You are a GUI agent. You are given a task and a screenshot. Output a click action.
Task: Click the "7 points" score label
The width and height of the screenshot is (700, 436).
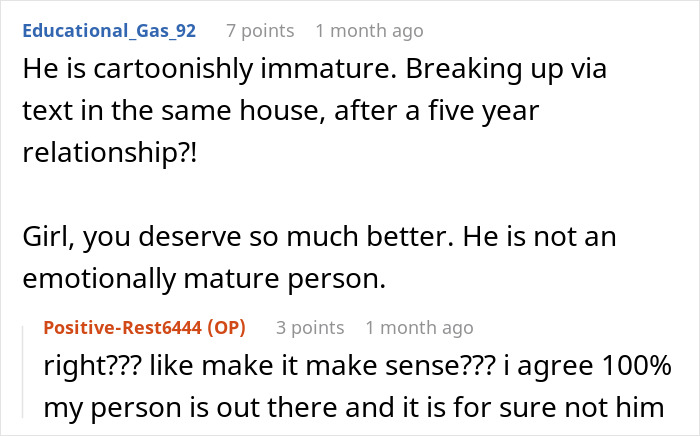pos(260,31)
